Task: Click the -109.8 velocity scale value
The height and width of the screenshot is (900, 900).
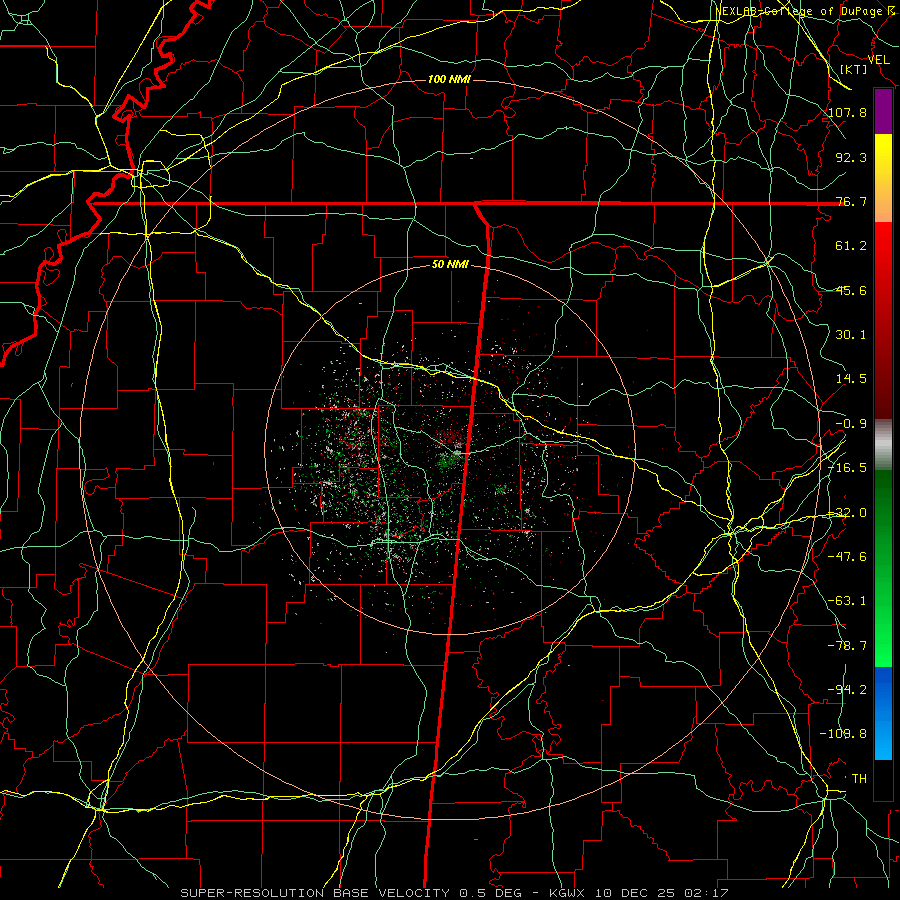Action: pyautogui.click(x=844, y=734)
